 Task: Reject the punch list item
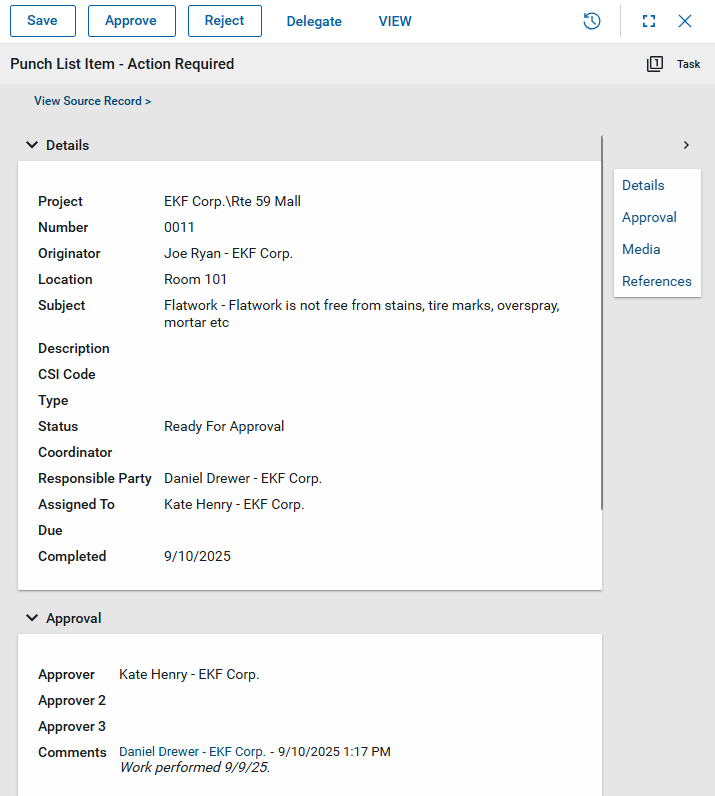[x=224, y=21]
